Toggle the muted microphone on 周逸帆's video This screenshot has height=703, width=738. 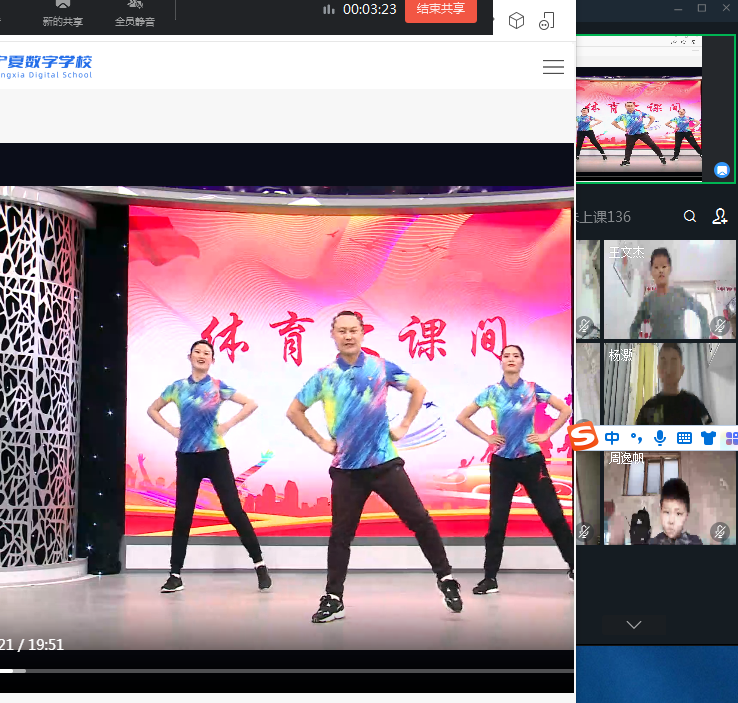[719, 531]
